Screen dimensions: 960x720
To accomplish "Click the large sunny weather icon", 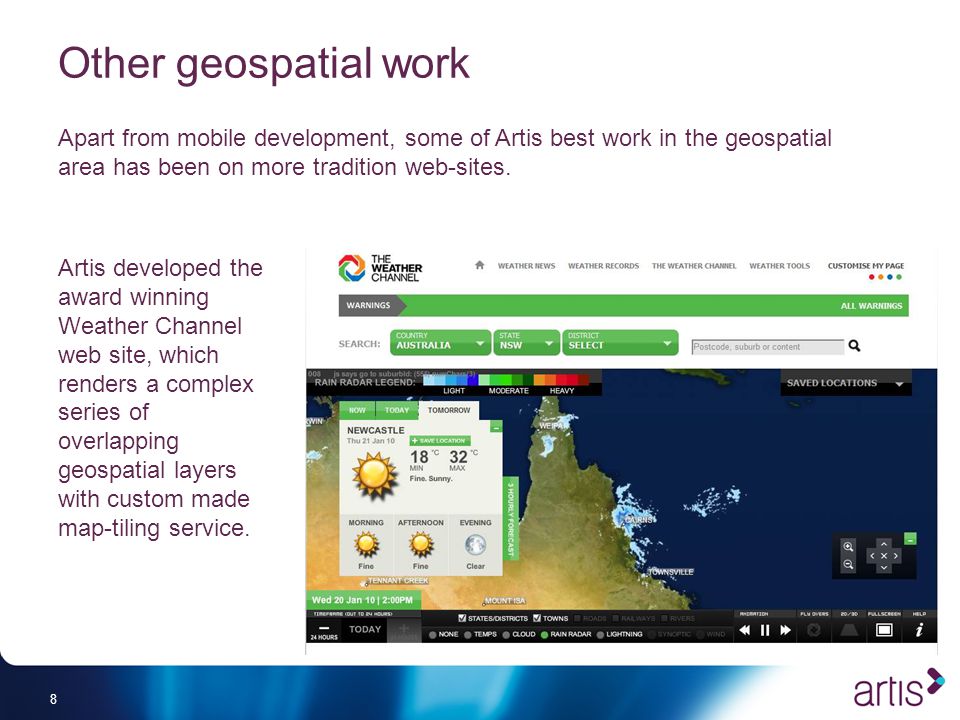I will pyautogui.click(x=374, y=475).
